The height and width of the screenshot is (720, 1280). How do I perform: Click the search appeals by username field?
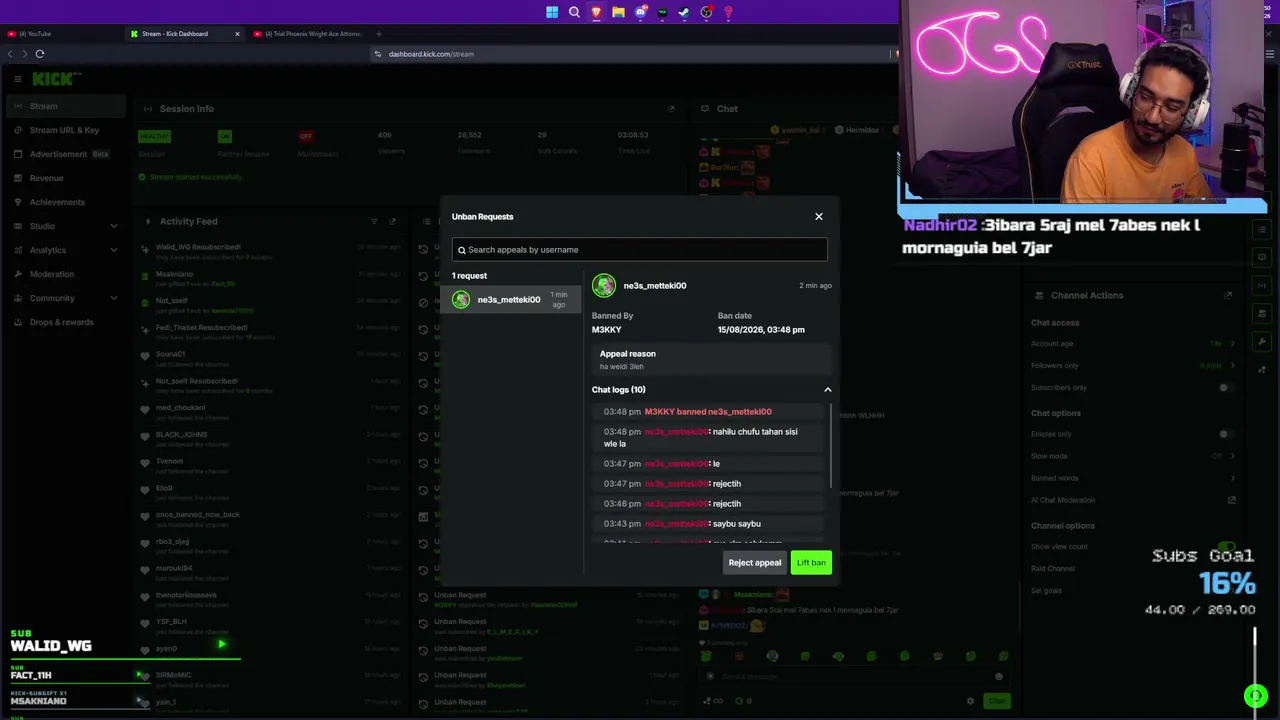(640, 250)
